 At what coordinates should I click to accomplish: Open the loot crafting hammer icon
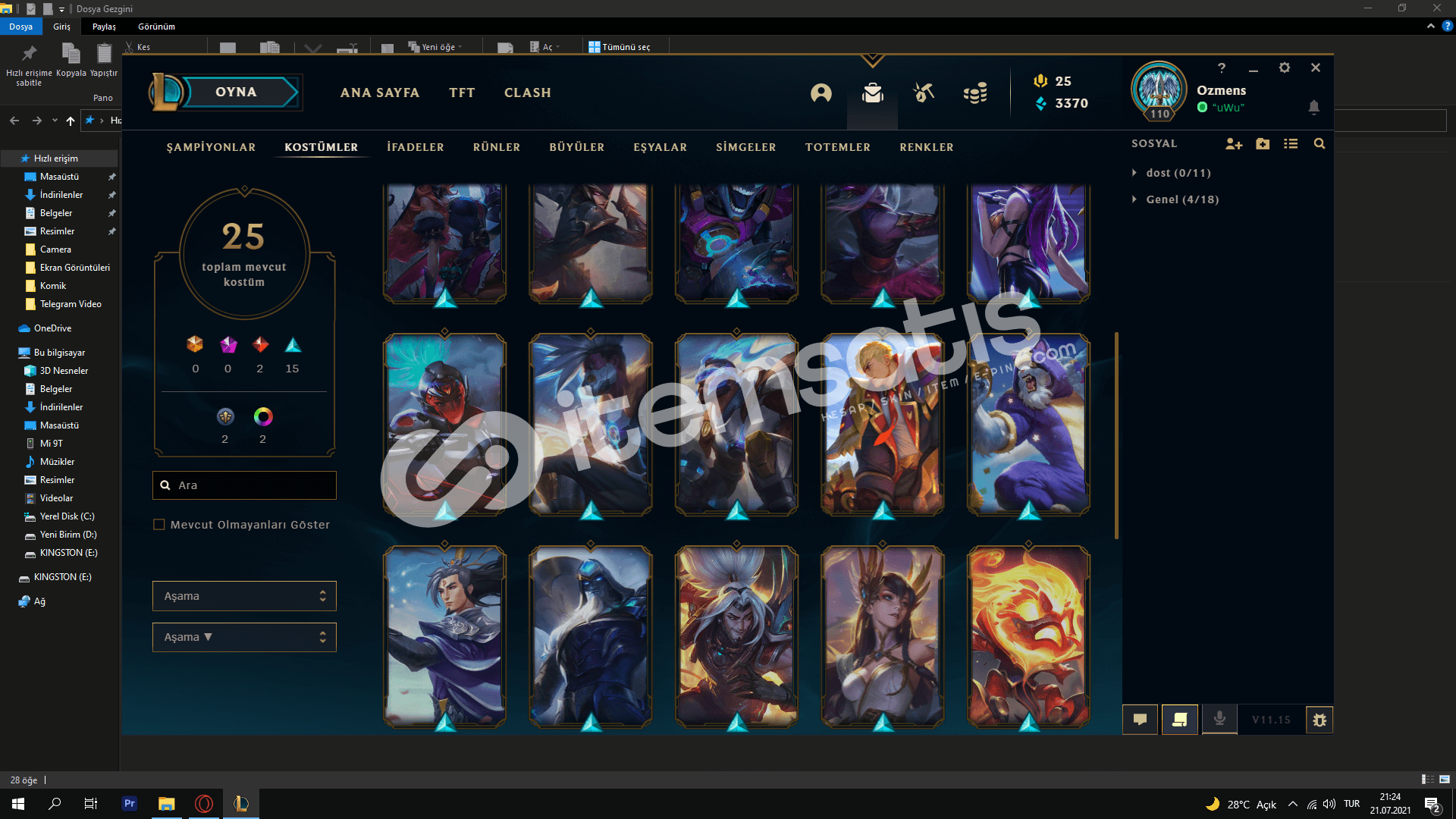tap(924, 93)
